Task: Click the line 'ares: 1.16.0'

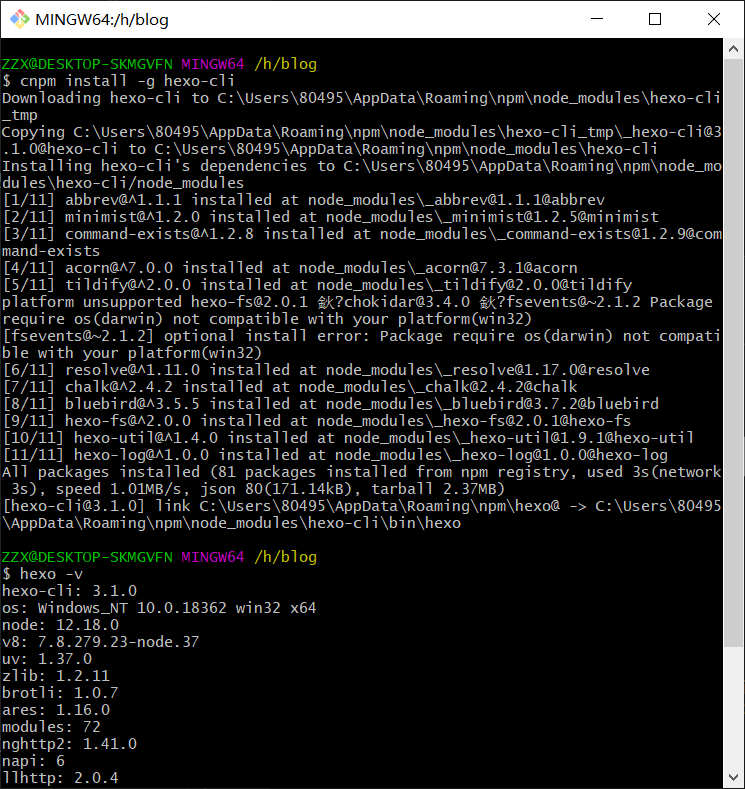Action: click(x=56, y=710)
